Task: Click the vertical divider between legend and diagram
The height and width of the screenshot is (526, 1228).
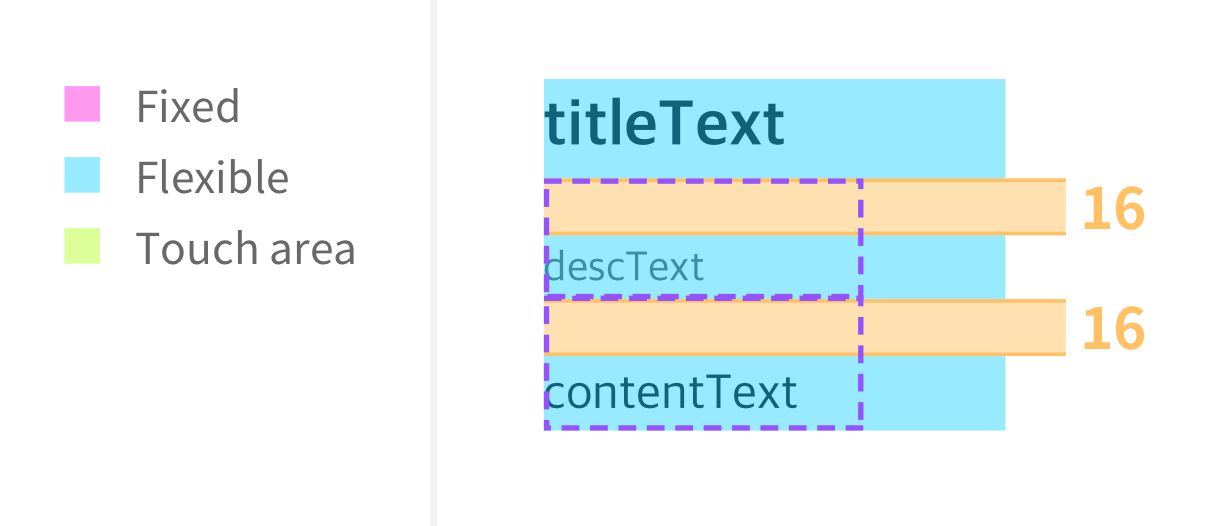Action: 434,263
